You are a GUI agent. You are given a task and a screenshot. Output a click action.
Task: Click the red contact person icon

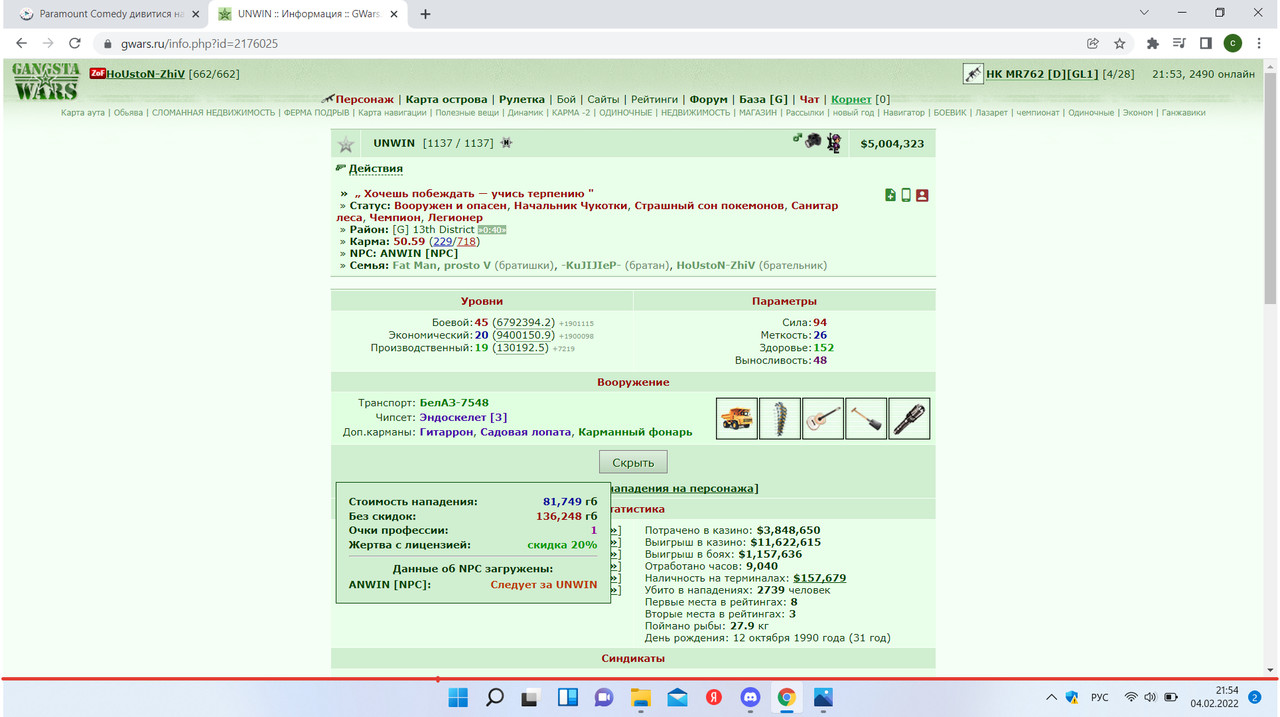(x=922, y=195)
